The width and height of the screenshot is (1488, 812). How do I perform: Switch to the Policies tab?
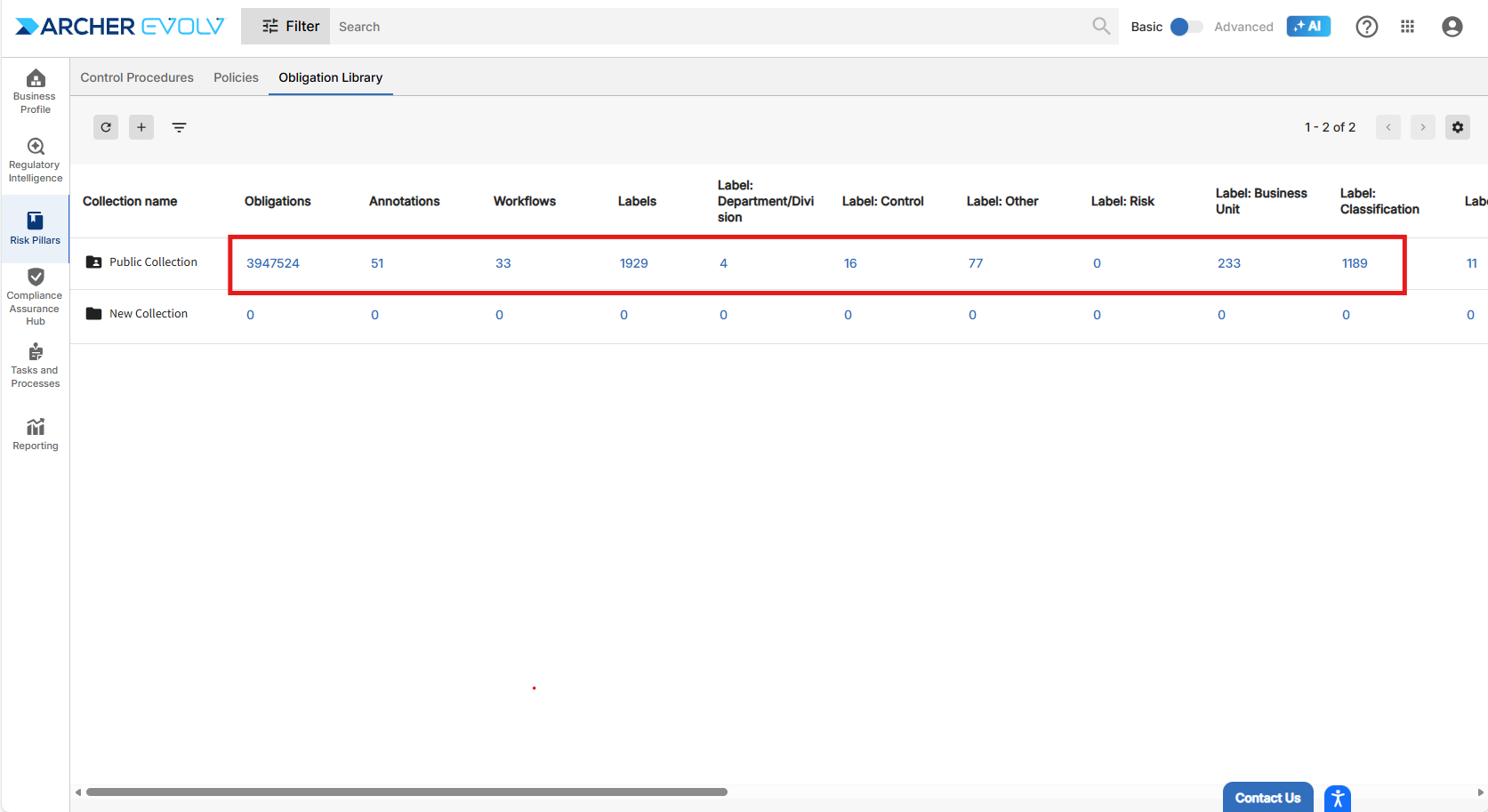[x=236, y=77]
